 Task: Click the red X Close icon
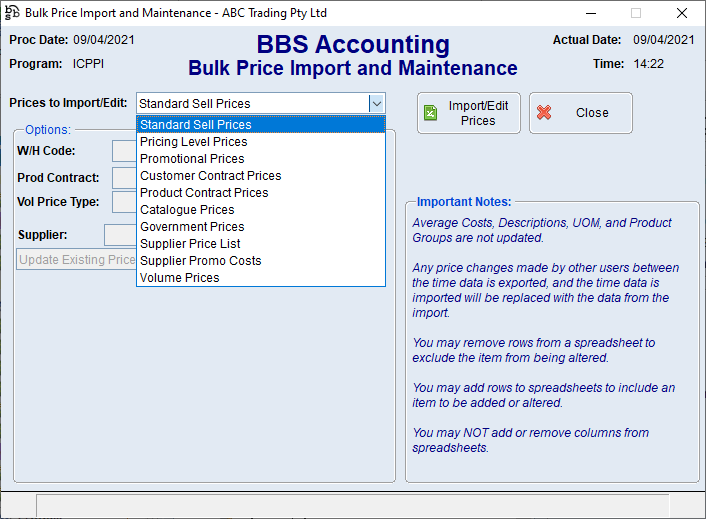pos(544,113)
